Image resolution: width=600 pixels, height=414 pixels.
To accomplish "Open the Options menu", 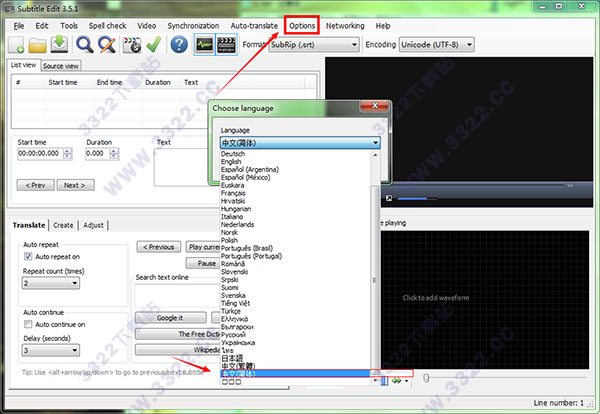I will 302,26.
